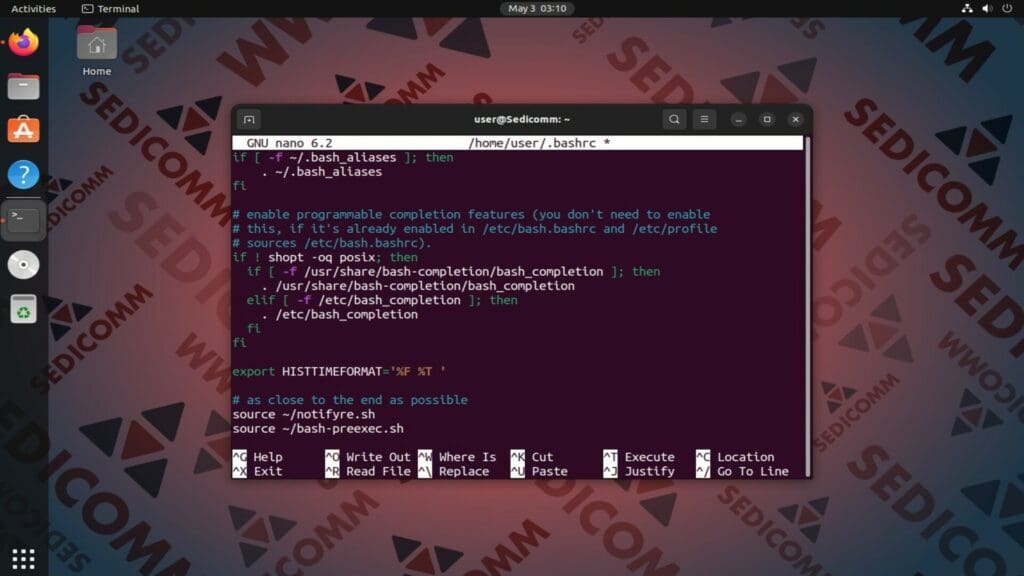Click the volume icon in top bar

(x=987, y=8)
